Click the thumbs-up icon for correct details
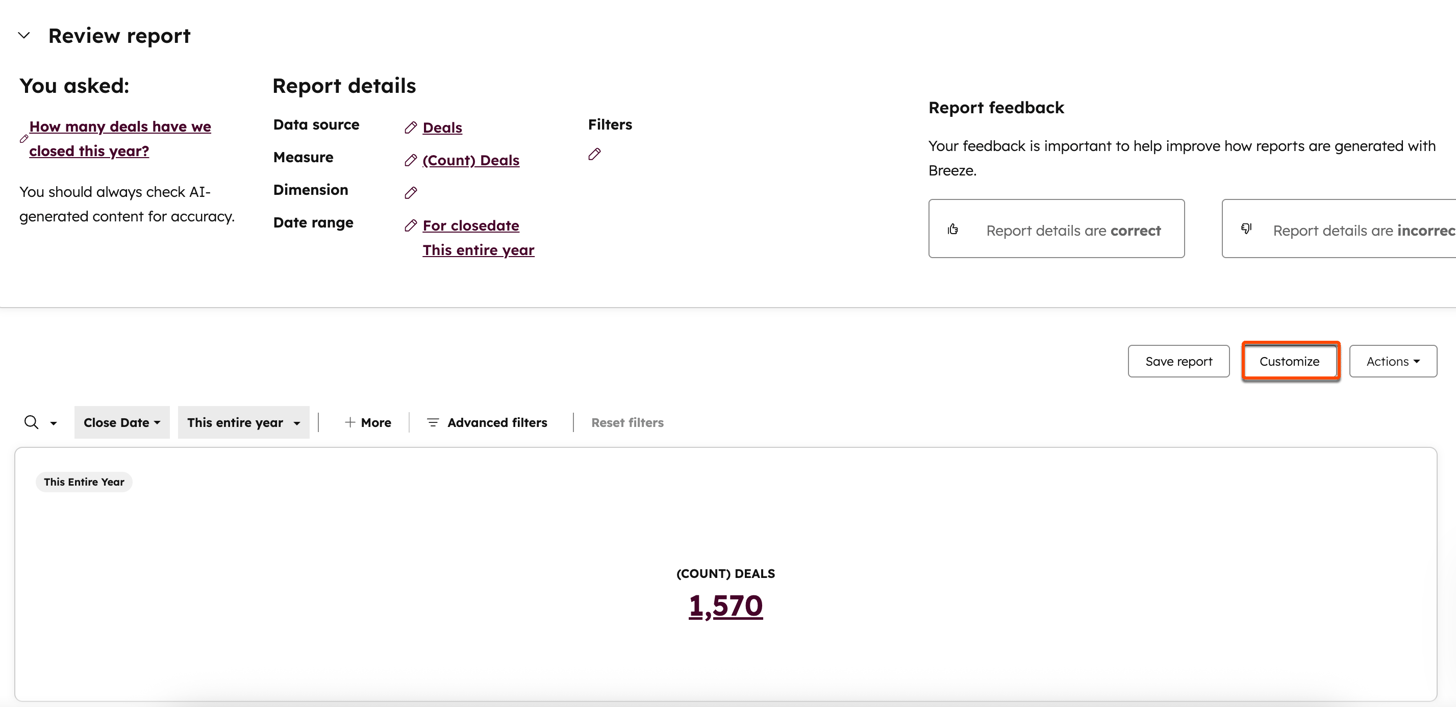Screen dimensions: 1456x707 pos(953,229)
